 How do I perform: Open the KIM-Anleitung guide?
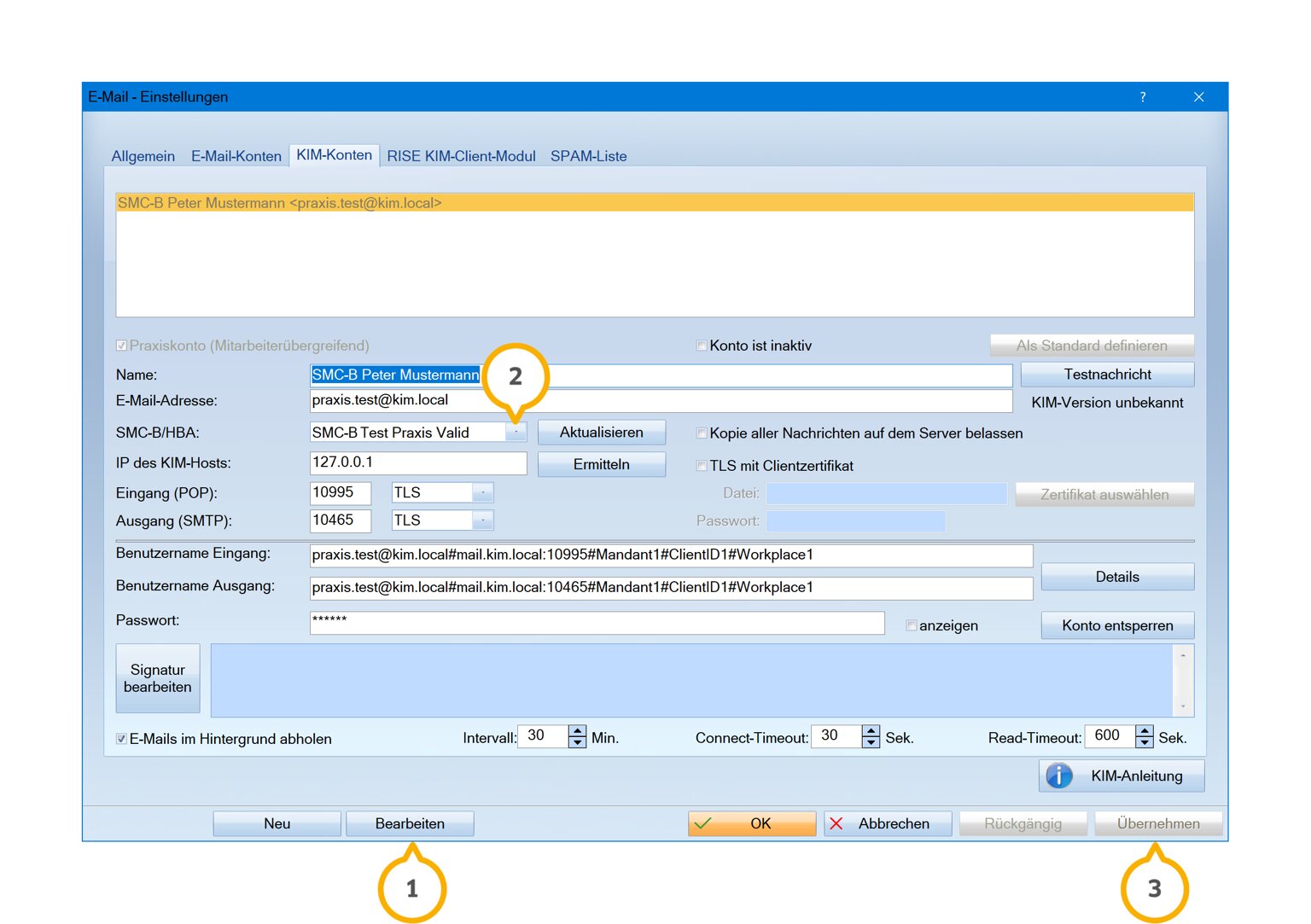1122,776
